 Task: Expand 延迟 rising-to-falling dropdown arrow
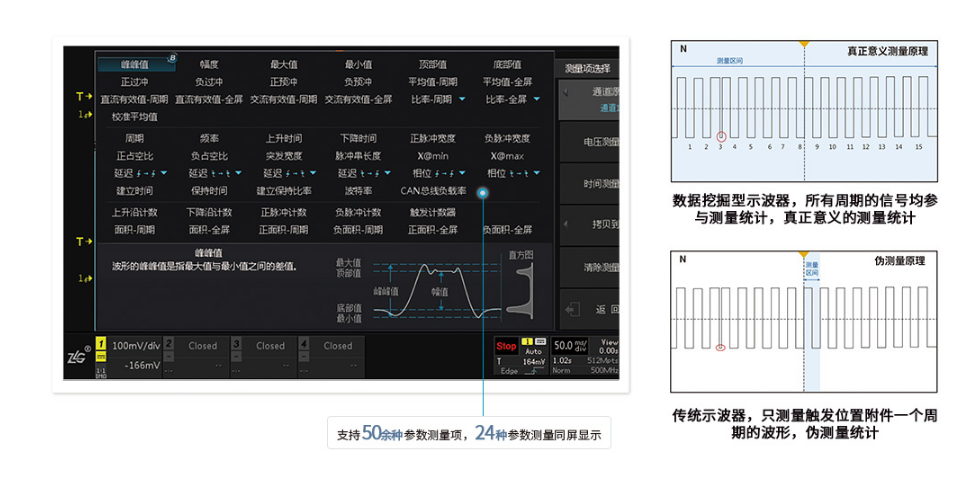point(313,173)
